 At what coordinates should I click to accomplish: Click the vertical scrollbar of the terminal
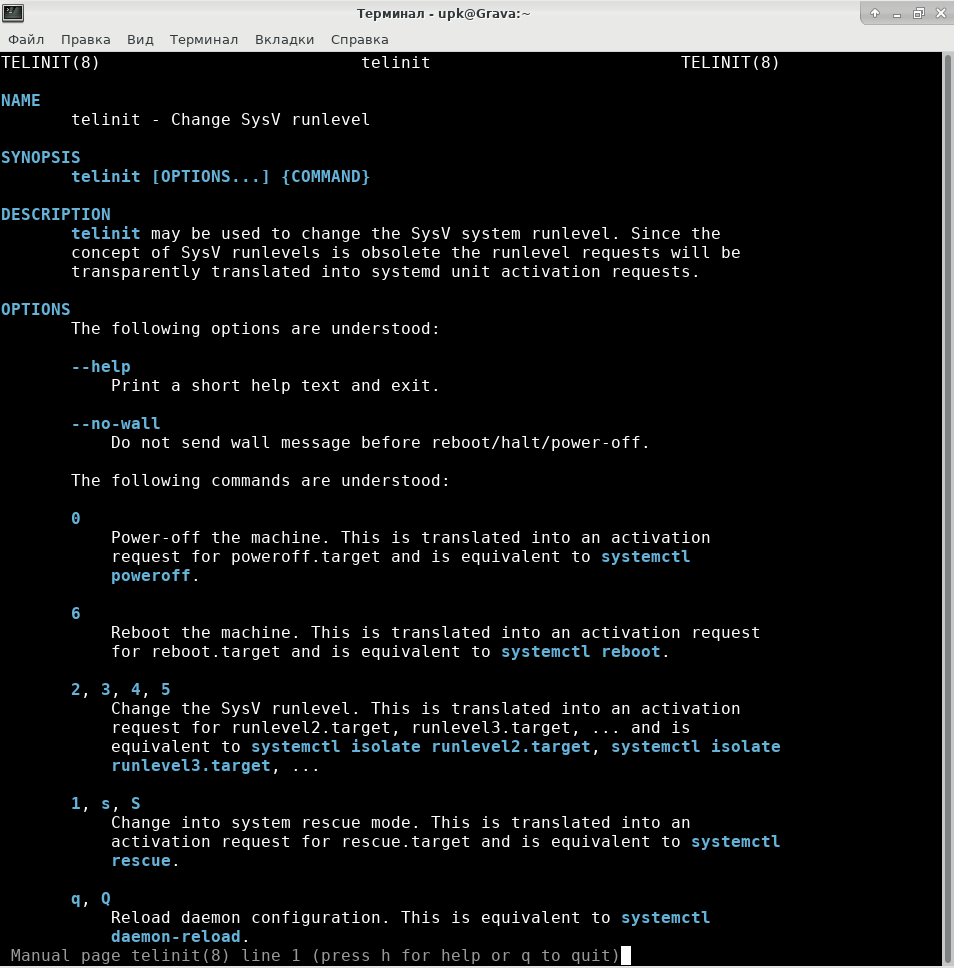[x=948, y=508]
